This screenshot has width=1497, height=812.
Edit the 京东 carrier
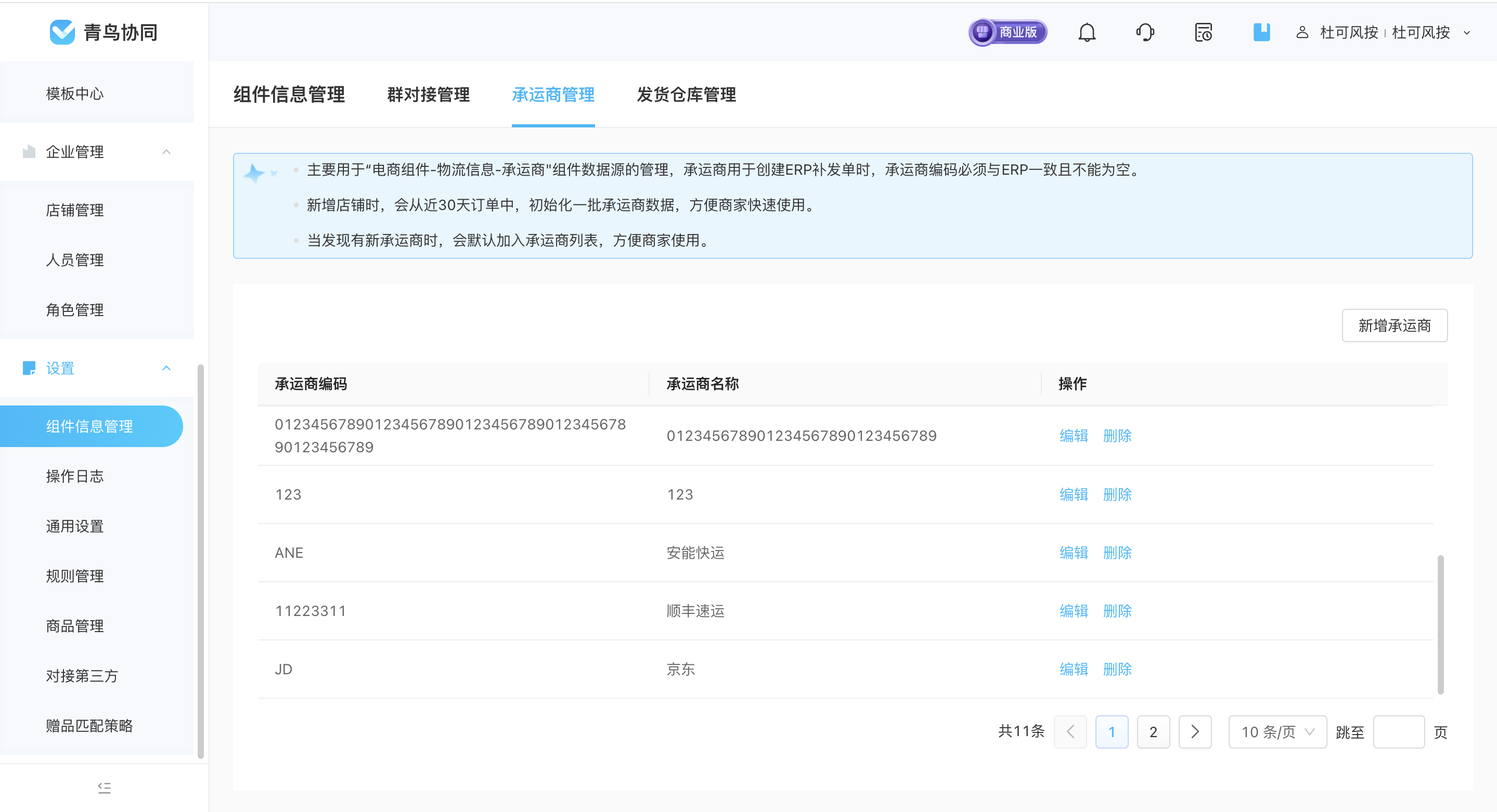1074,669
